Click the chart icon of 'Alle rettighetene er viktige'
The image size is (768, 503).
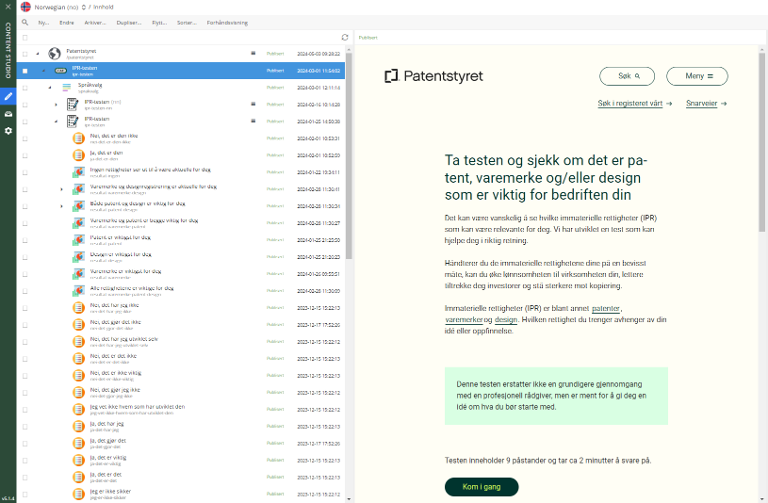pos(78,290)
